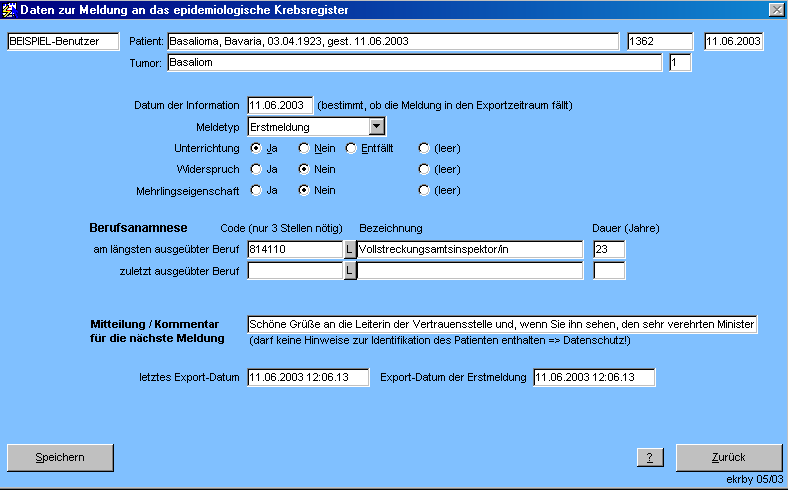788x490 pixels.
Task: Expand the Meldetyp dropdown list
Action: coord(376,127)
